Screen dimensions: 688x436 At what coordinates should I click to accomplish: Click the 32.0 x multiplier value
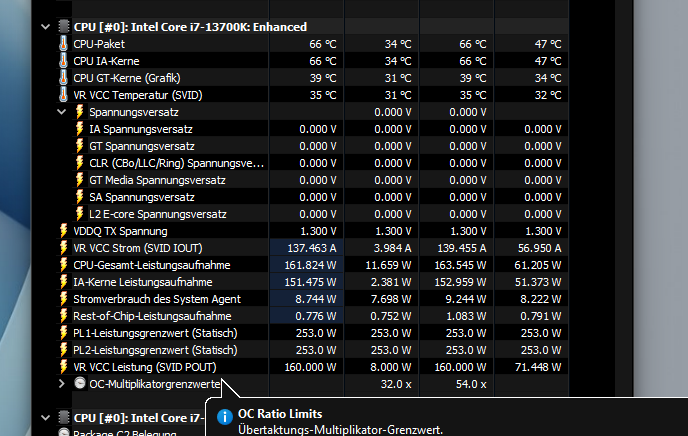pos(396,384)
